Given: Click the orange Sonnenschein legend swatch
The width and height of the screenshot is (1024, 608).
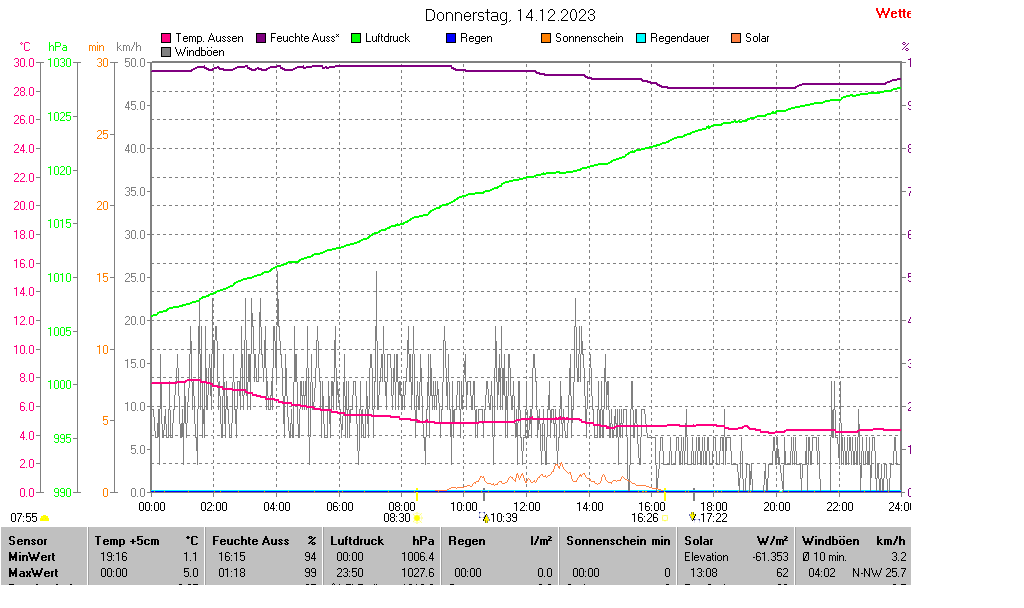Looking at the screenshot, I should point(546,38).
